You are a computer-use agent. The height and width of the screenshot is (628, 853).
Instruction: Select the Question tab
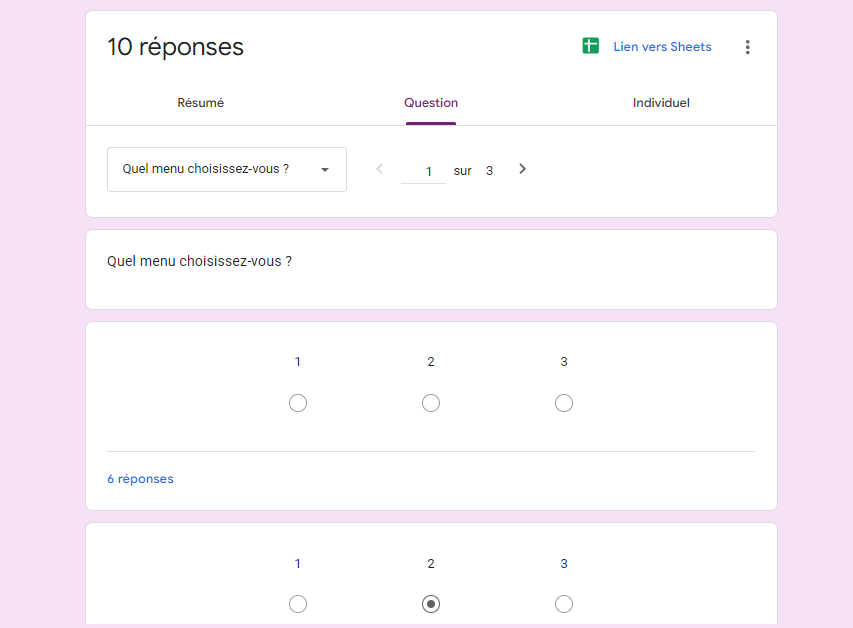tap(431, 103)
